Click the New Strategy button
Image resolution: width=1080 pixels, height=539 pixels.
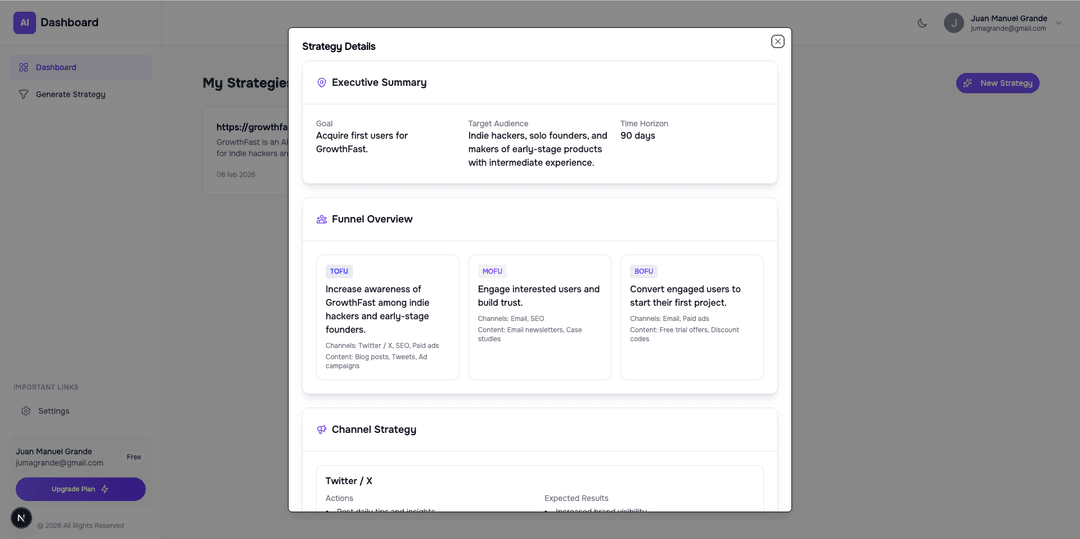click(x=997, y=83)
